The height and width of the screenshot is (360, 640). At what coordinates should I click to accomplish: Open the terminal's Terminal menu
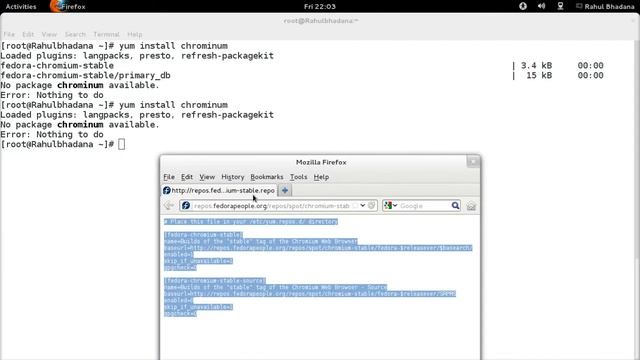(106, 34)
